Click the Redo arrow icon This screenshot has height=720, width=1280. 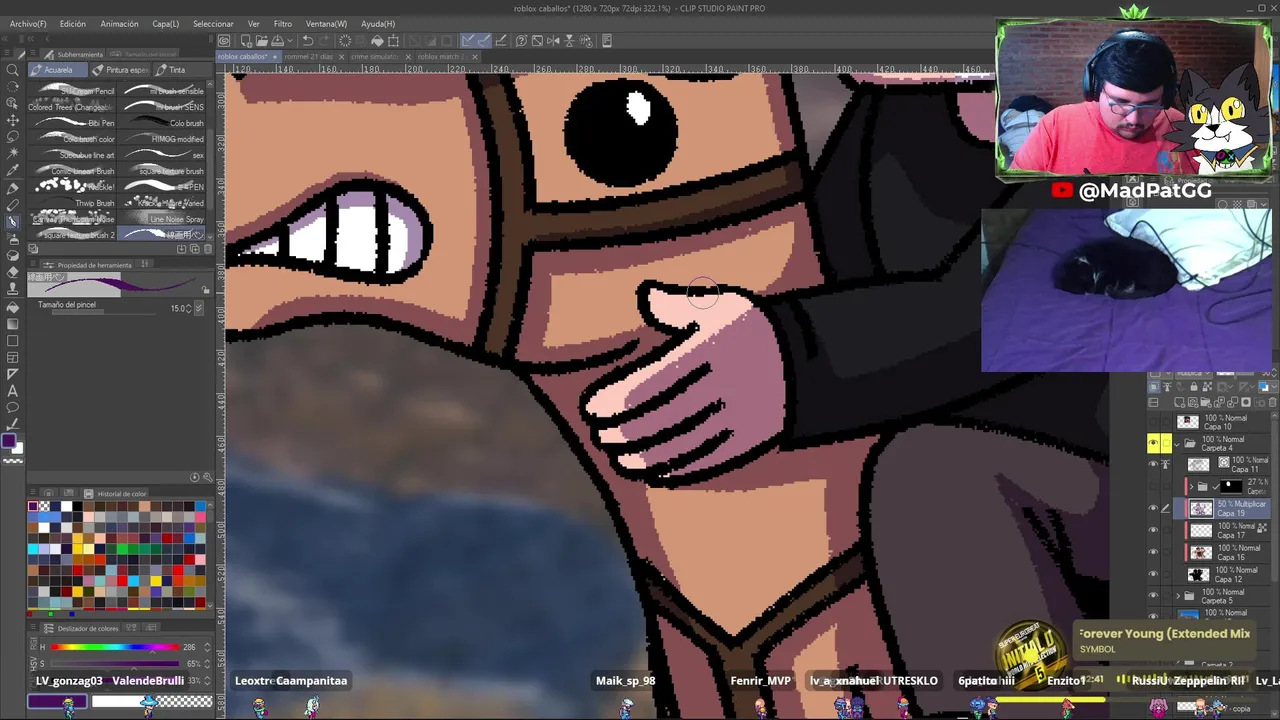click(x=323, y=41)
